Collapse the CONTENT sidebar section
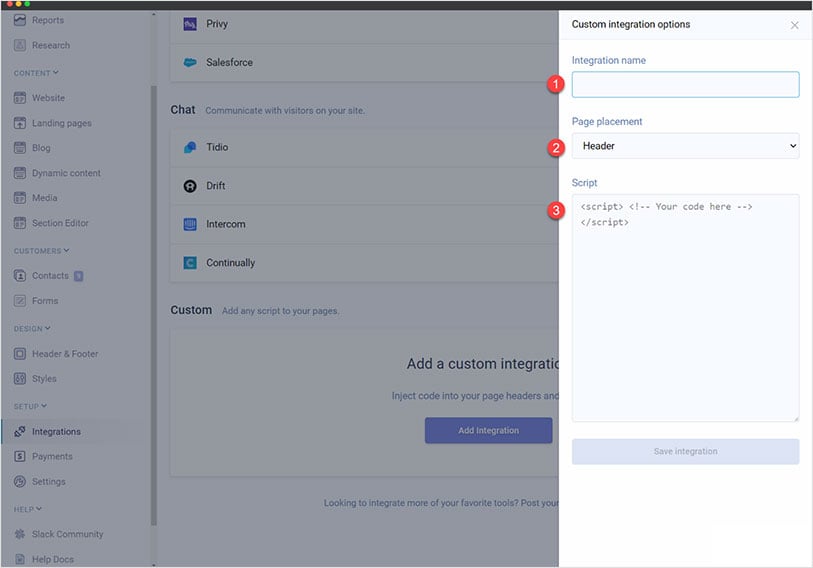This screenshot has height=568, width=813. pyautogui.click(x=56, y=73)
